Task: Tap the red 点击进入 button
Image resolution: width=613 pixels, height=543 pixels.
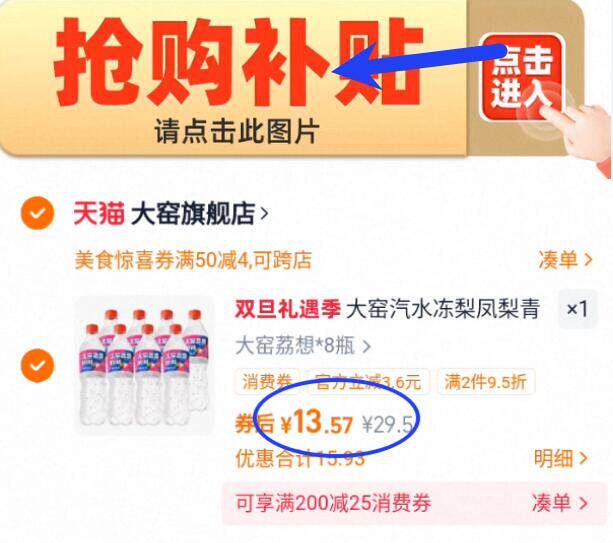Action: tap(522, 77)
